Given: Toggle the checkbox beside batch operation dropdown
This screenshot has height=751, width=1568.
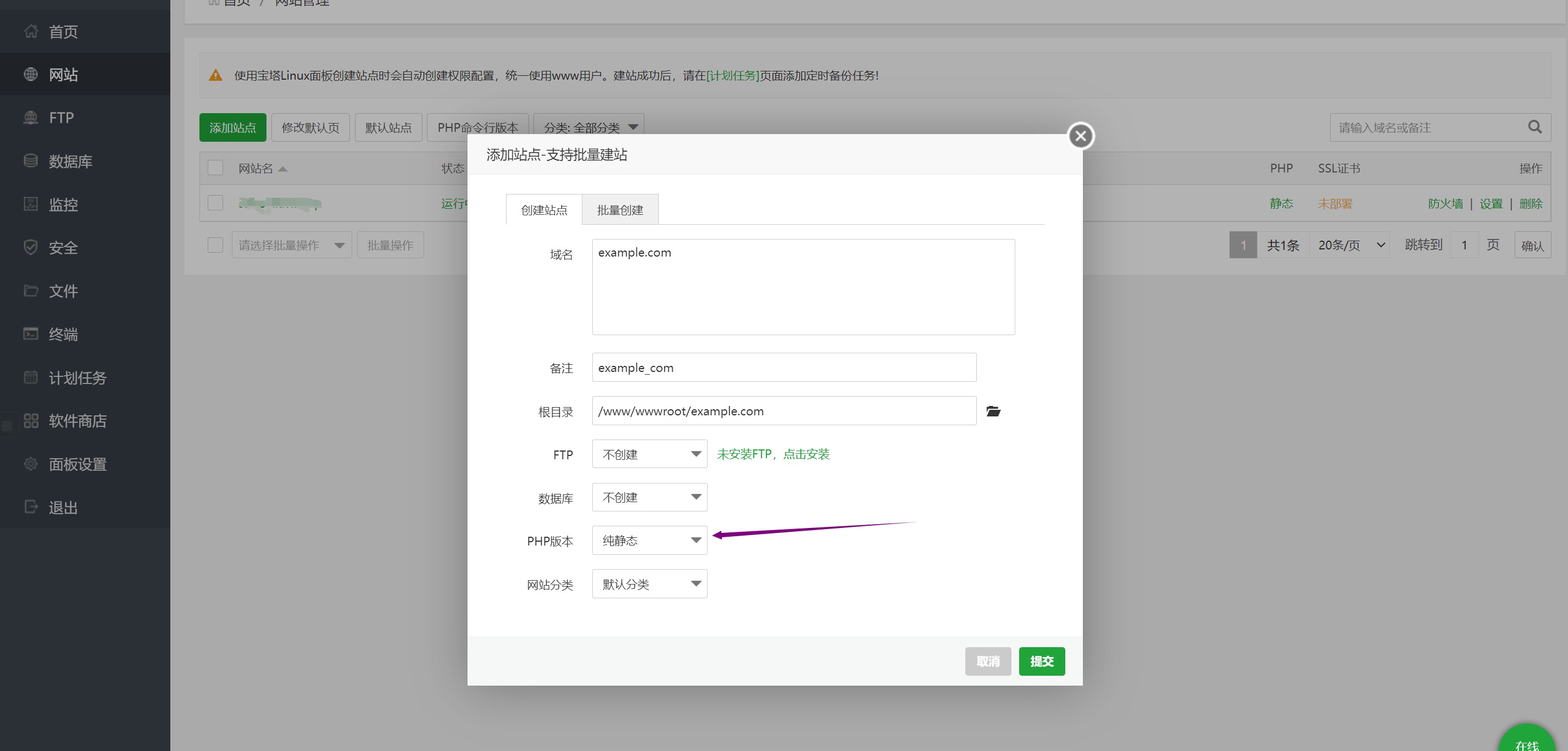Looking at the screenshot, I should (x=215, y=244).
